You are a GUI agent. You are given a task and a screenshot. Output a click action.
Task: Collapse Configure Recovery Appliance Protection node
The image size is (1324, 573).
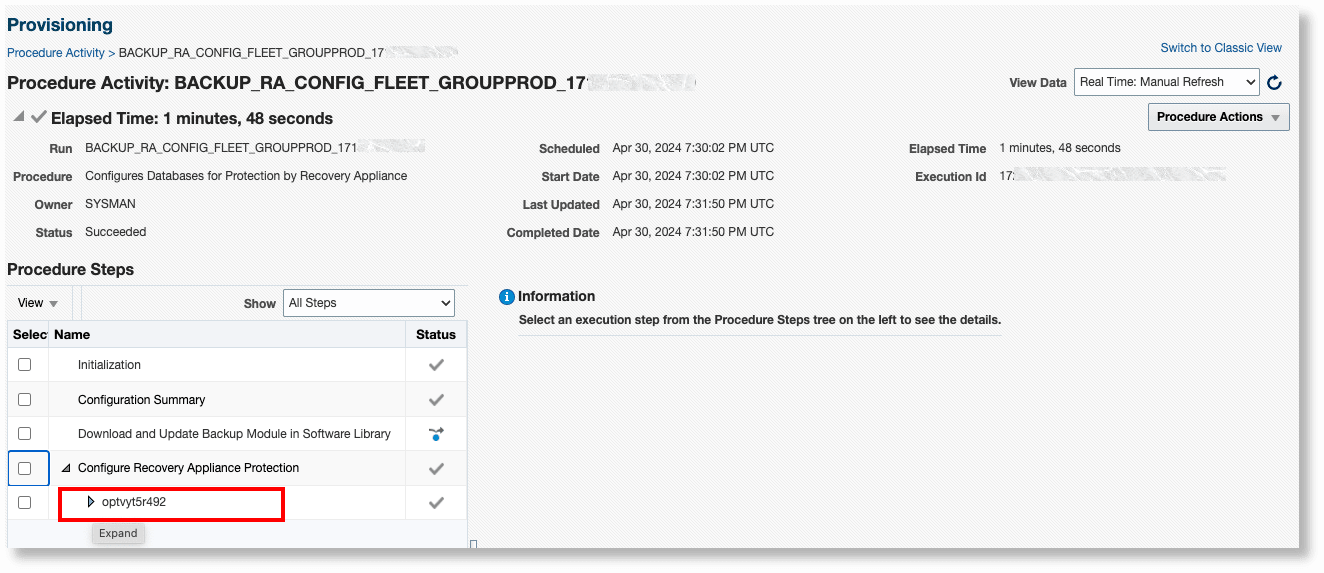pyautogui.click(x=67, y=468)
